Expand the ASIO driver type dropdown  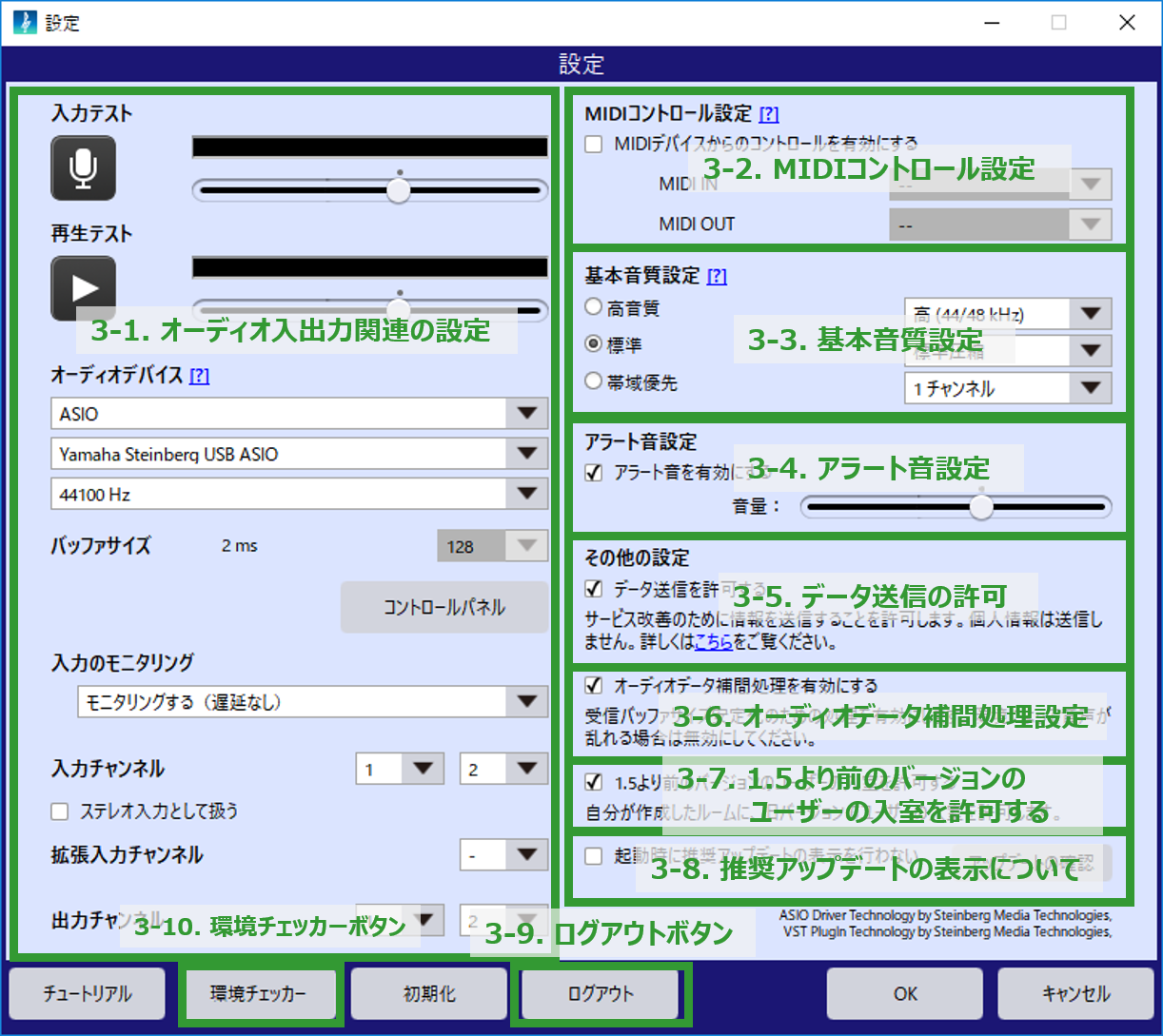point(299,414)
